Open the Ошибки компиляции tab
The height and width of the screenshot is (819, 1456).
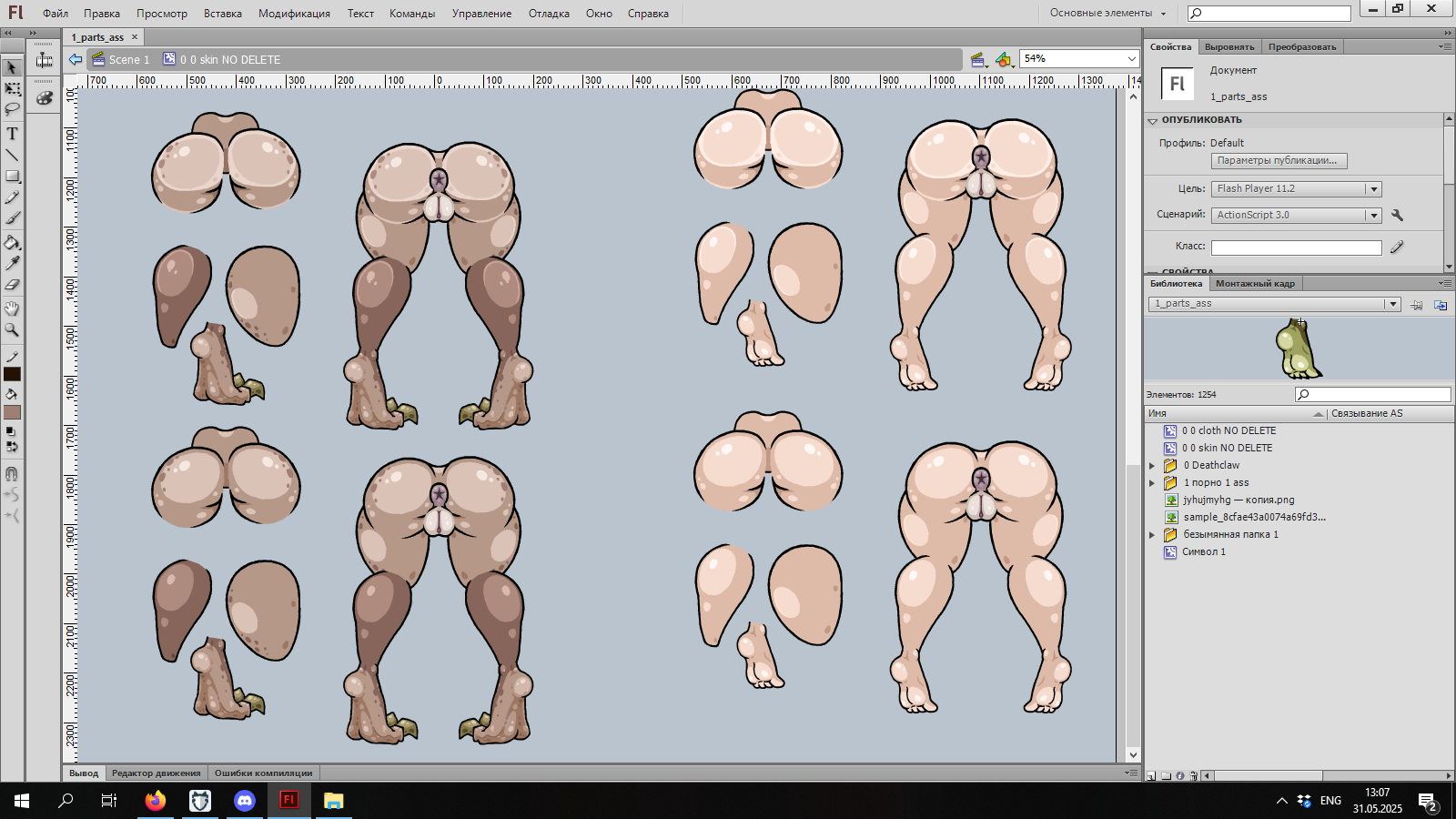click(263, 773)
